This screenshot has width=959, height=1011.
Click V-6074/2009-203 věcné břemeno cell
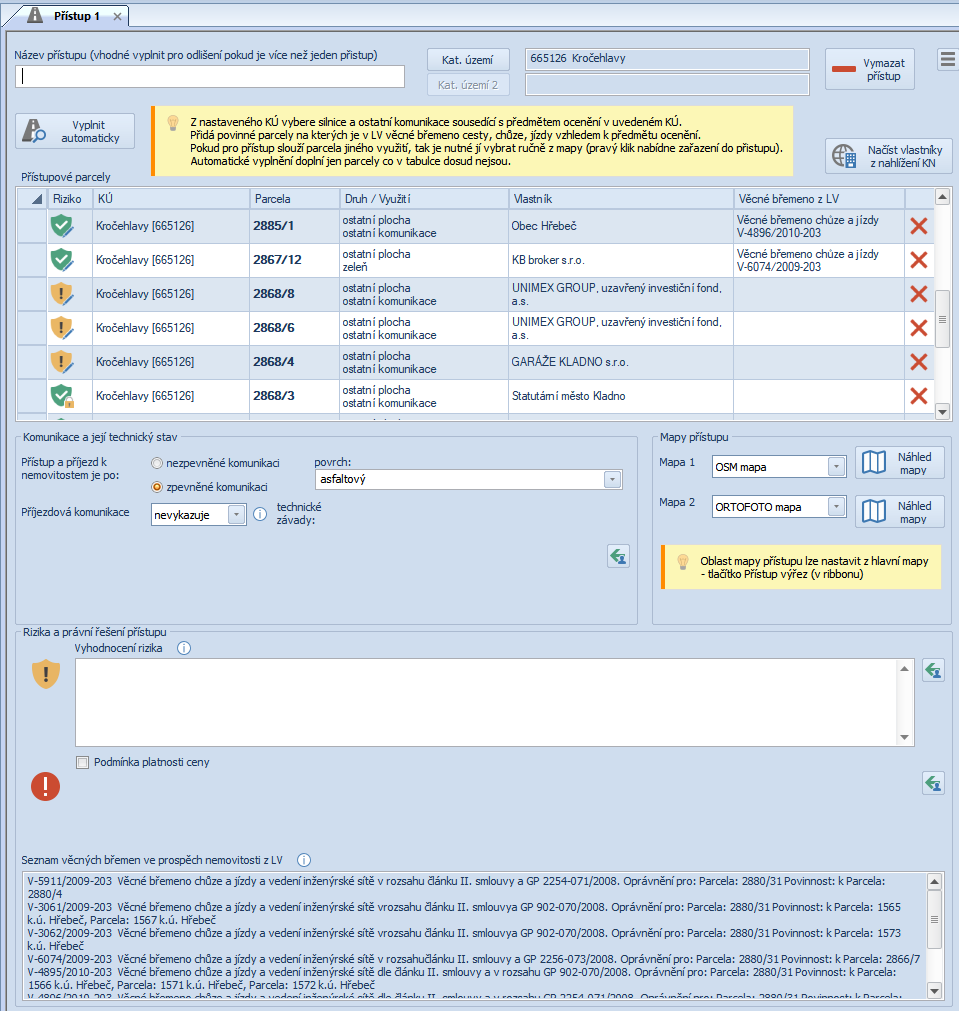819,260
